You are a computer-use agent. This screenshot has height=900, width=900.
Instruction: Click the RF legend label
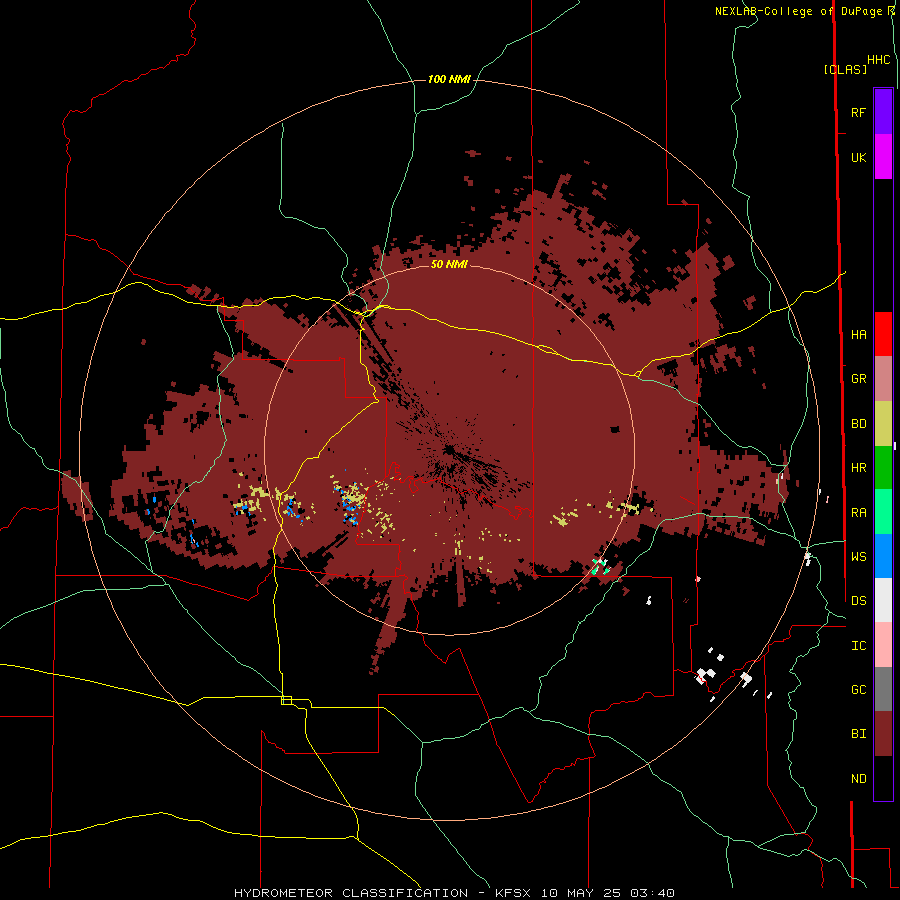[x=859, y=112]
